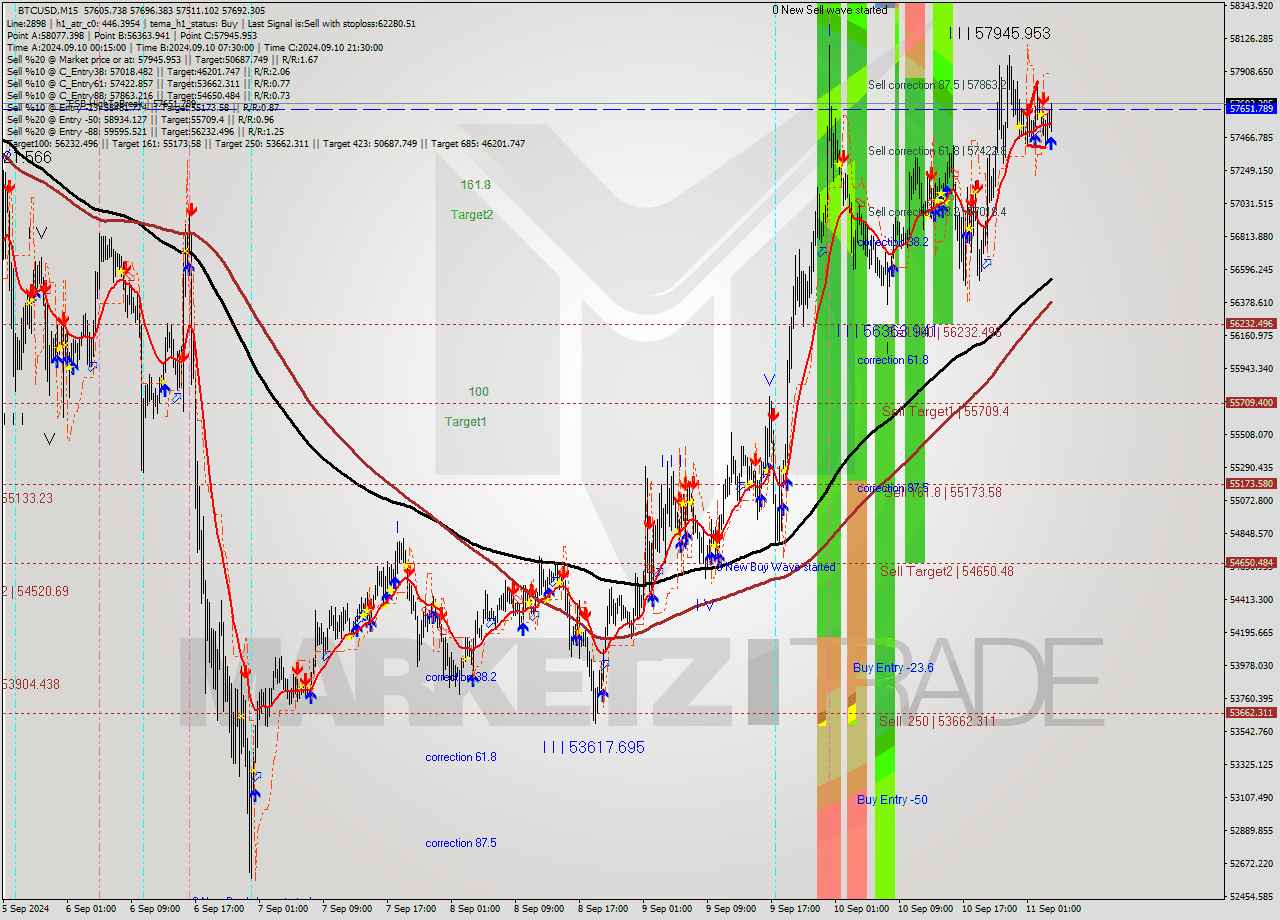Image resolution: width=1280 pixels, height=920 pixels.
Task: Select the red 55173.580 price-axis tag
Action: tap(1250, 483)
